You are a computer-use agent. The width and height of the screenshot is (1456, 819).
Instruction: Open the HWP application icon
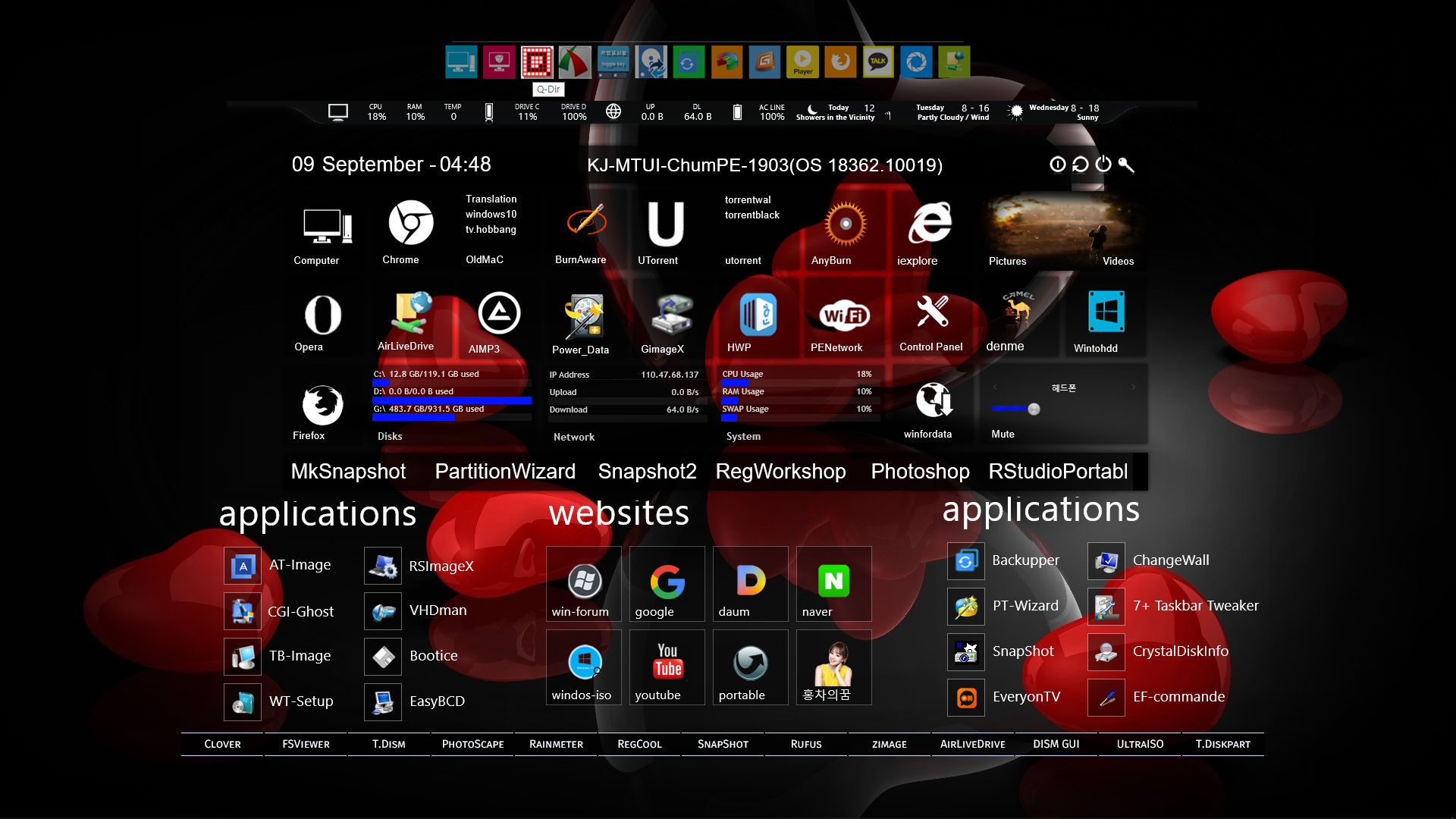[758, 315]
